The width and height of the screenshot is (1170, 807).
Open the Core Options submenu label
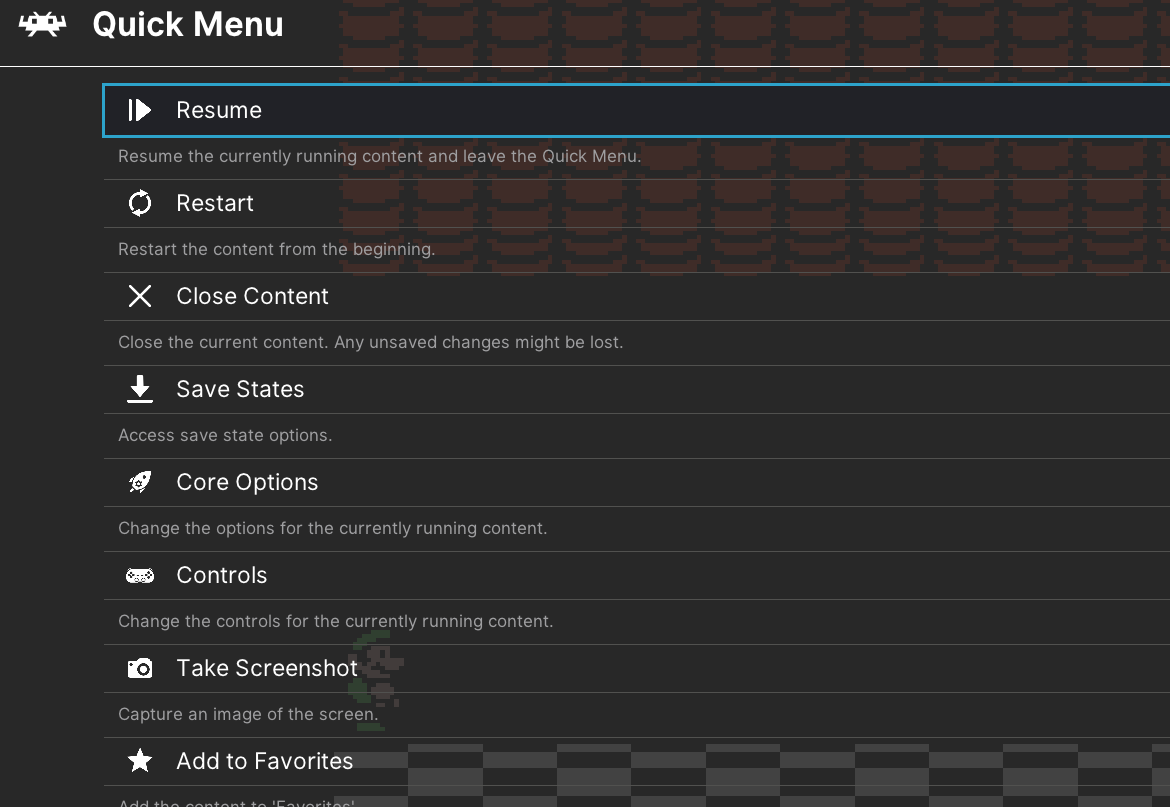click(x=247, y=482)
